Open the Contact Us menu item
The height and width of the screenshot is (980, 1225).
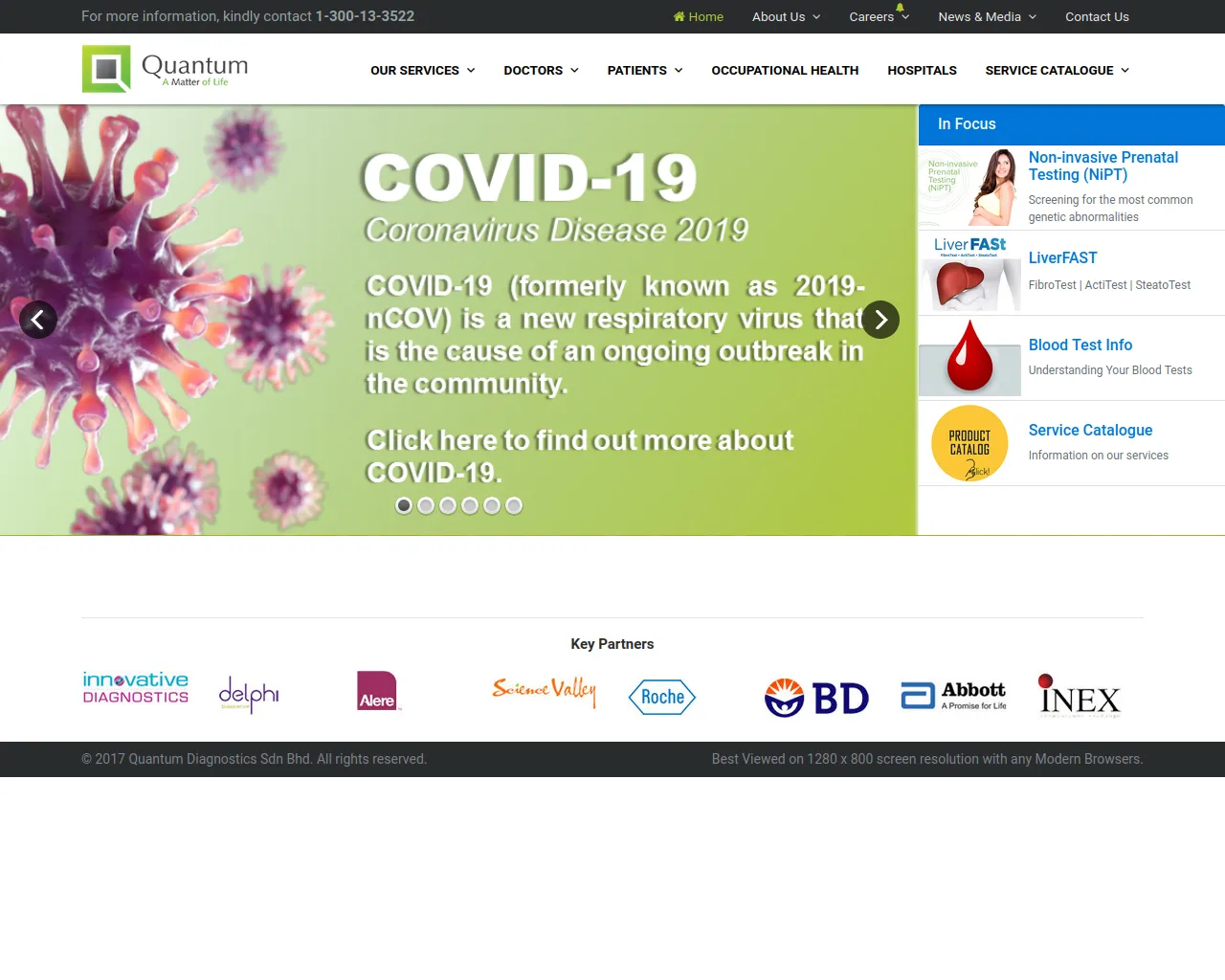(1097, 16)
